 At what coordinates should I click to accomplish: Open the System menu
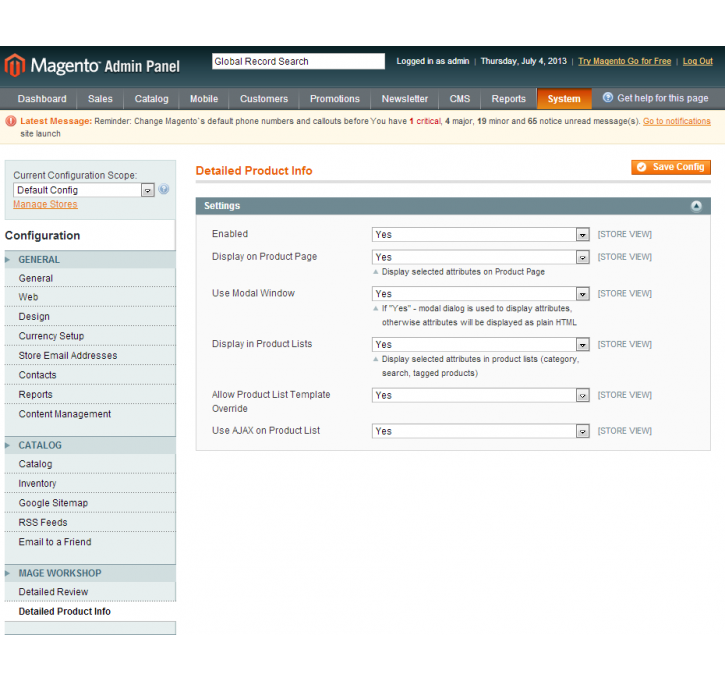pos(564,99)
